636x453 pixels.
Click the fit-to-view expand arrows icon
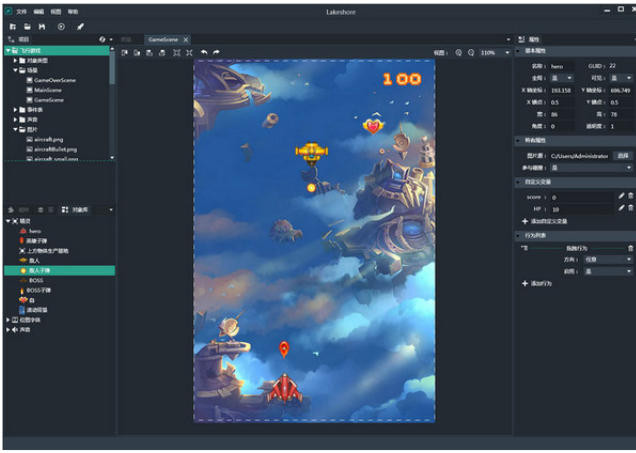coord(177,53)
